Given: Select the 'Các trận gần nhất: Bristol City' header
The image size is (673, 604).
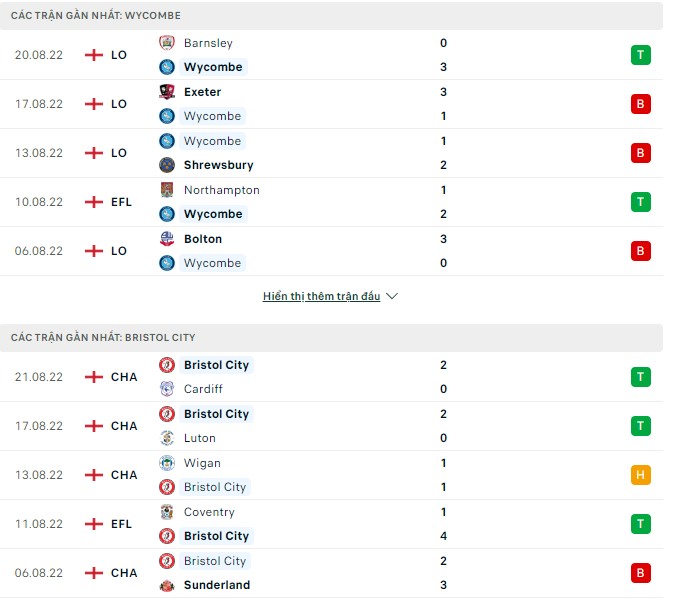Looking at the screenshot, I should pos(103,338).
